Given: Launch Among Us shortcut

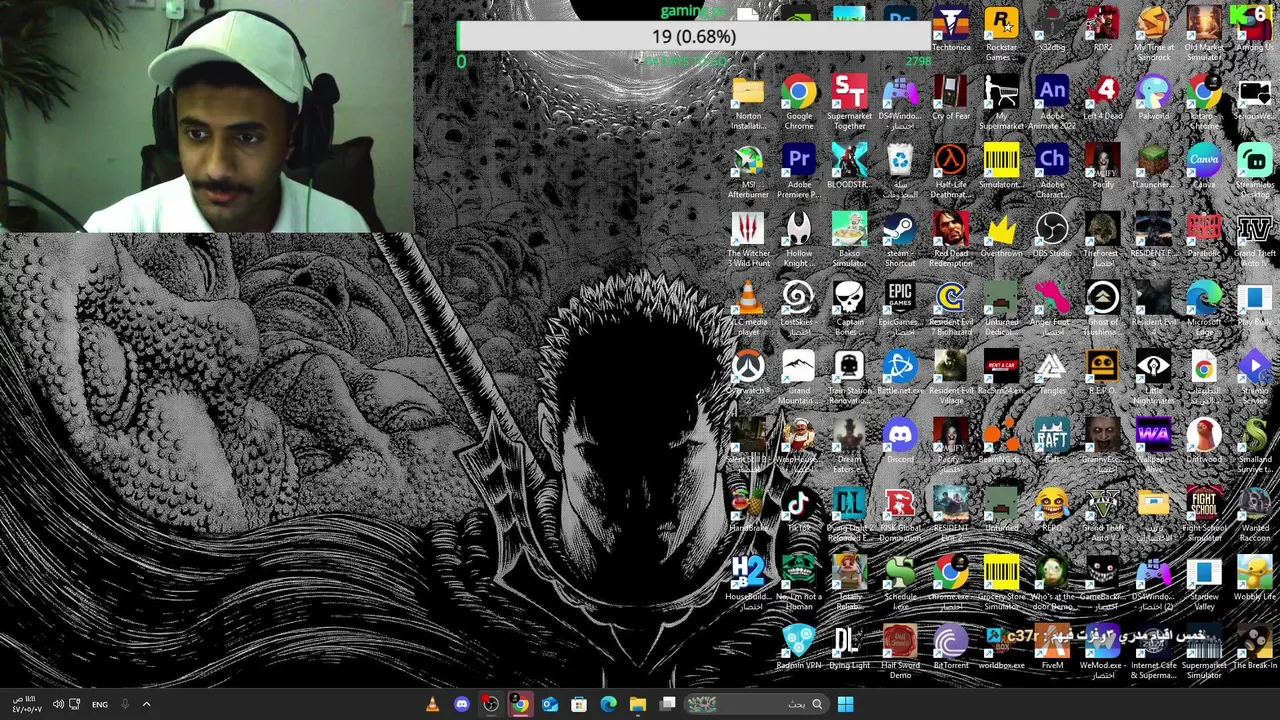Looking at the screenshot, I should tap(1255, 29).
